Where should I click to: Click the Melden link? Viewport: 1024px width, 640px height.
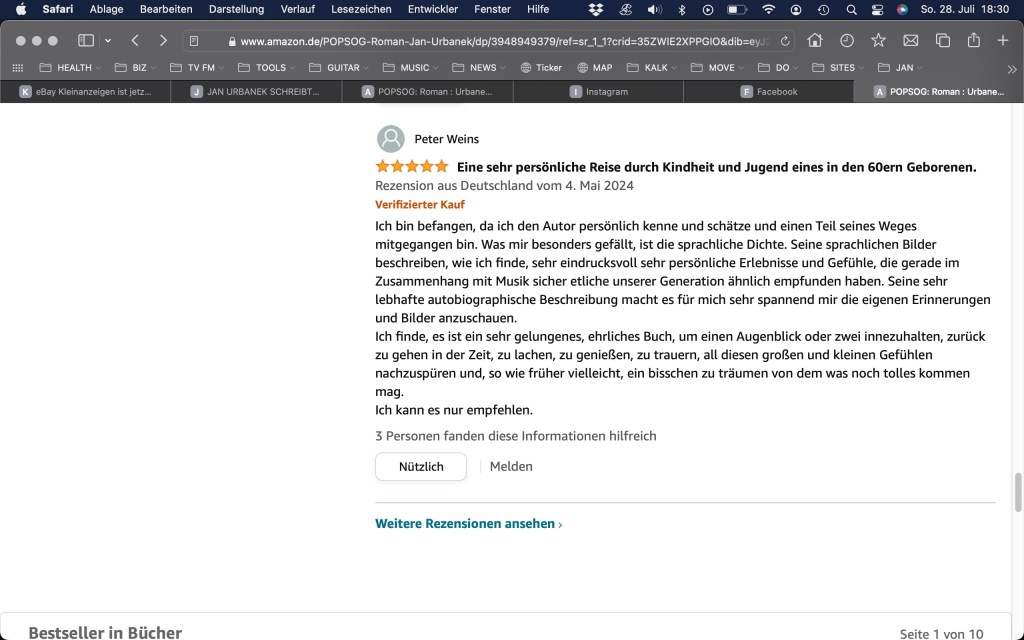(x=511, y=467)
